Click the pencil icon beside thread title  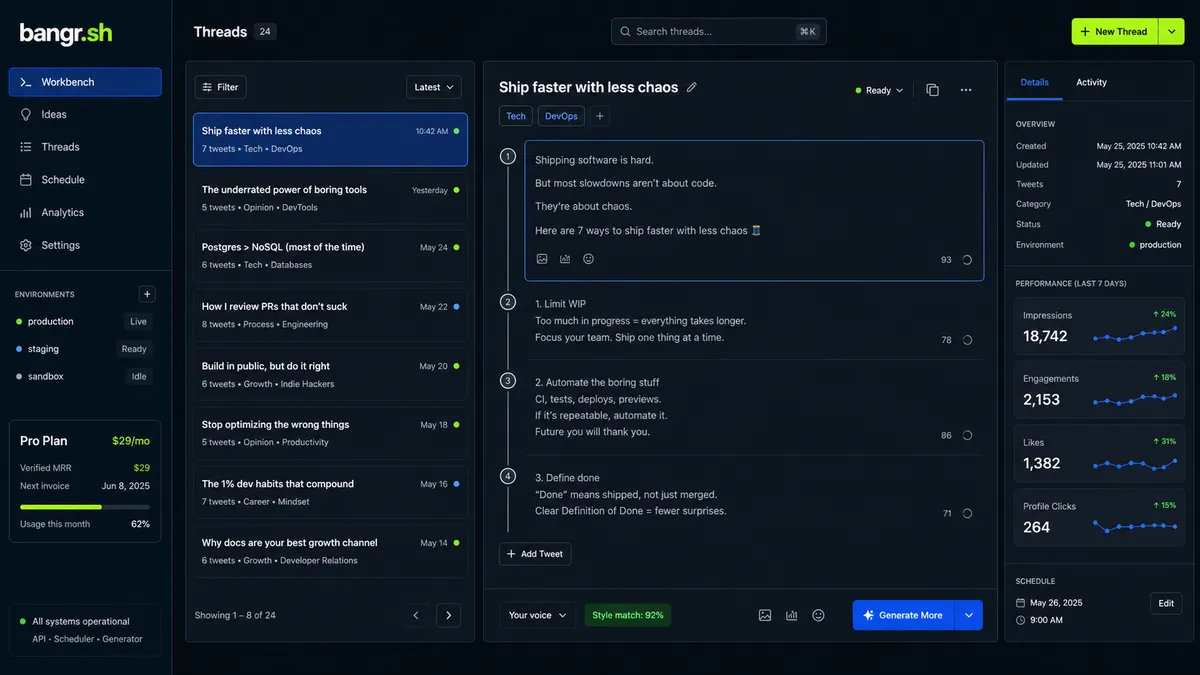click(691, 87)
